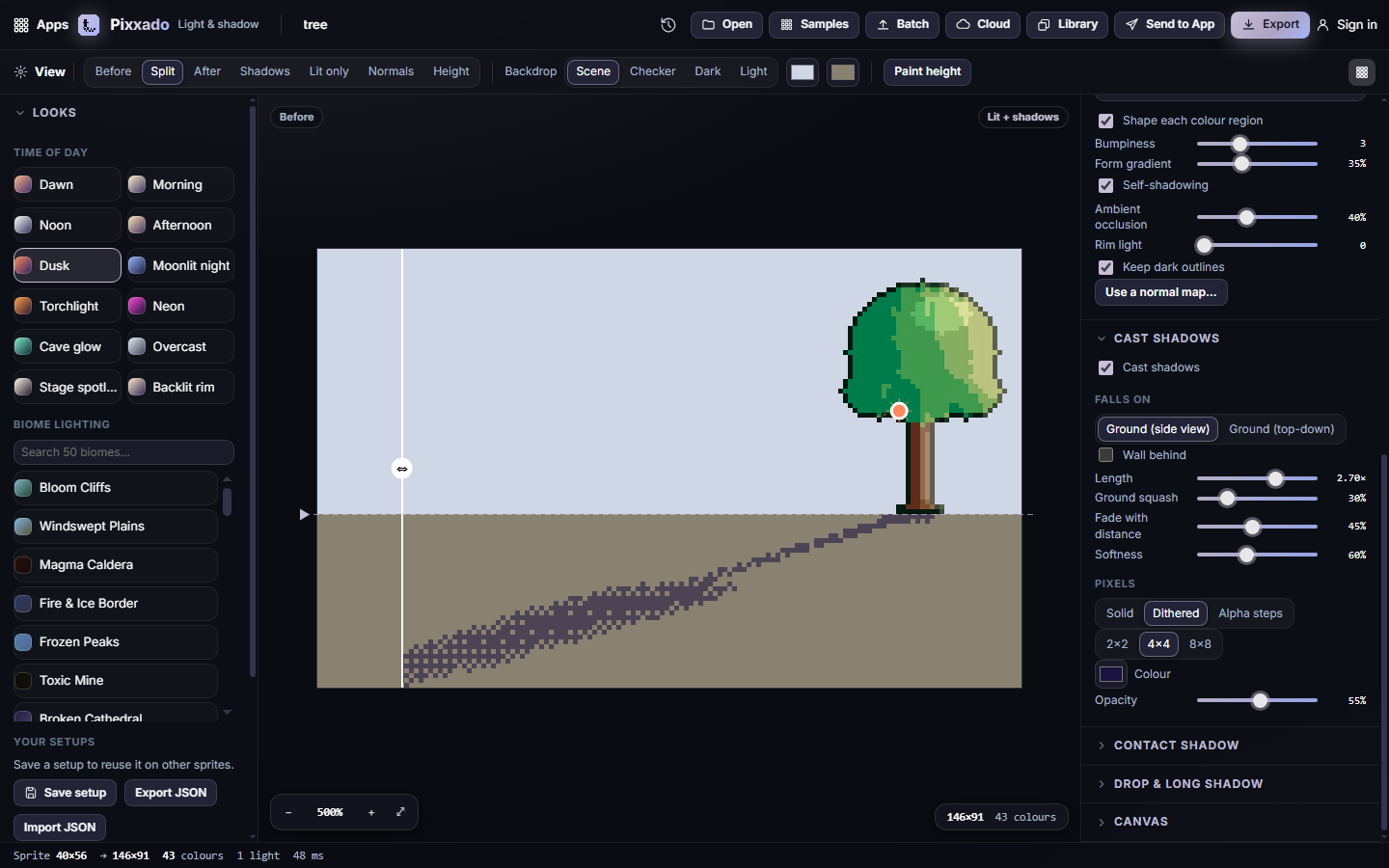Uncheck Keep dark outlines

[x=1105, y=268]
